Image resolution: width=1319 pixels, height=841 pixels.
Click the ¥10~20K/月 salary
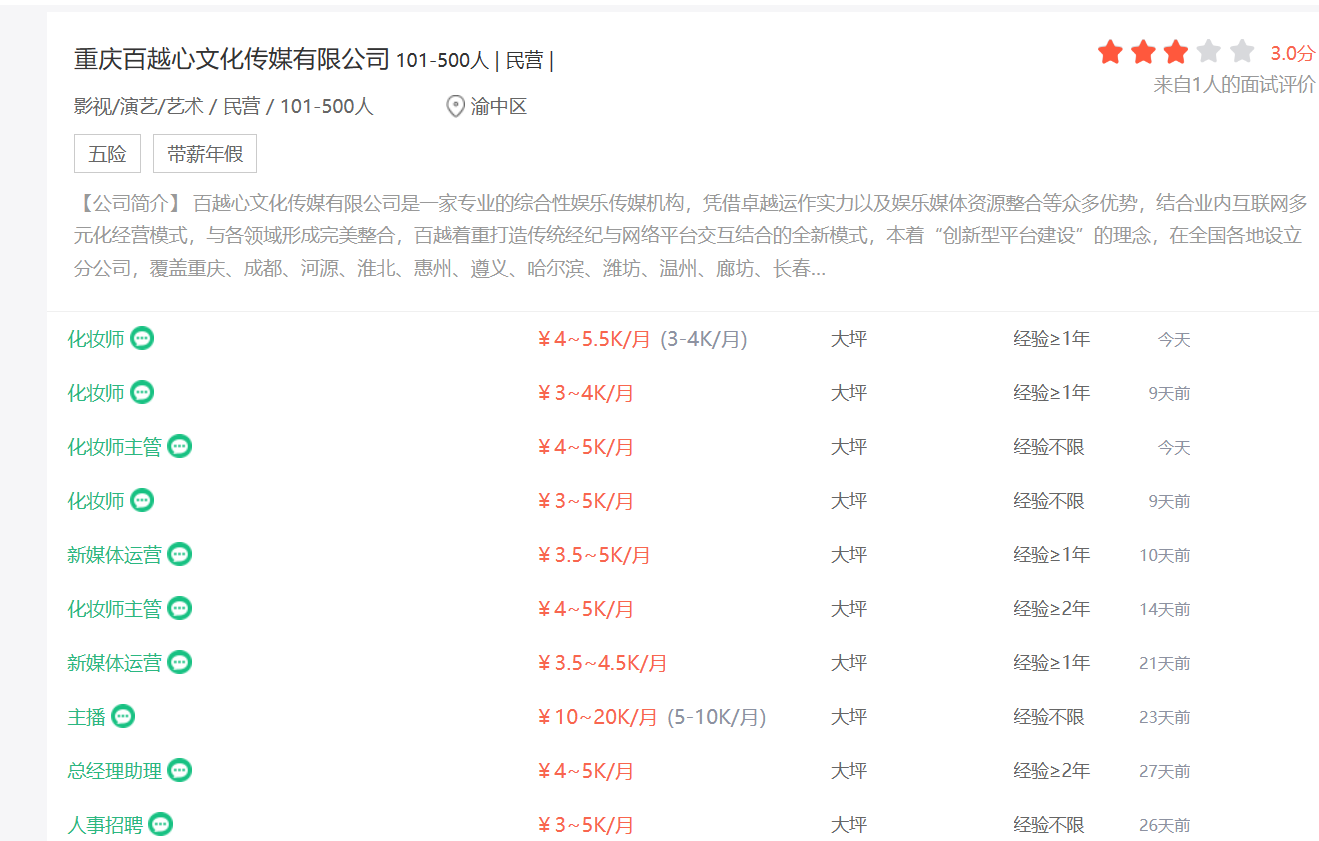(x=598, y=717)
